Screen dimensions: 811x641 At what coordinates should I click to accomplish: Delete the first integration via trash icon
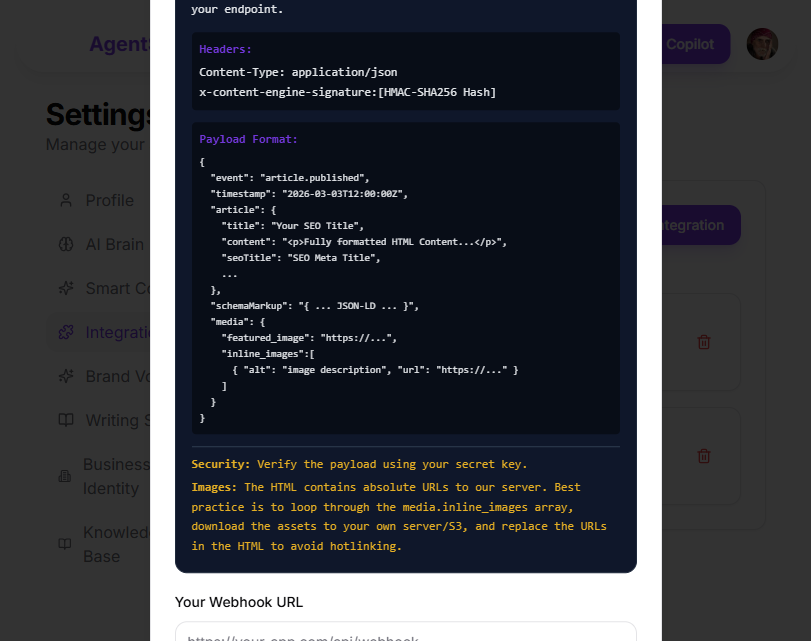tap(704, 341)
